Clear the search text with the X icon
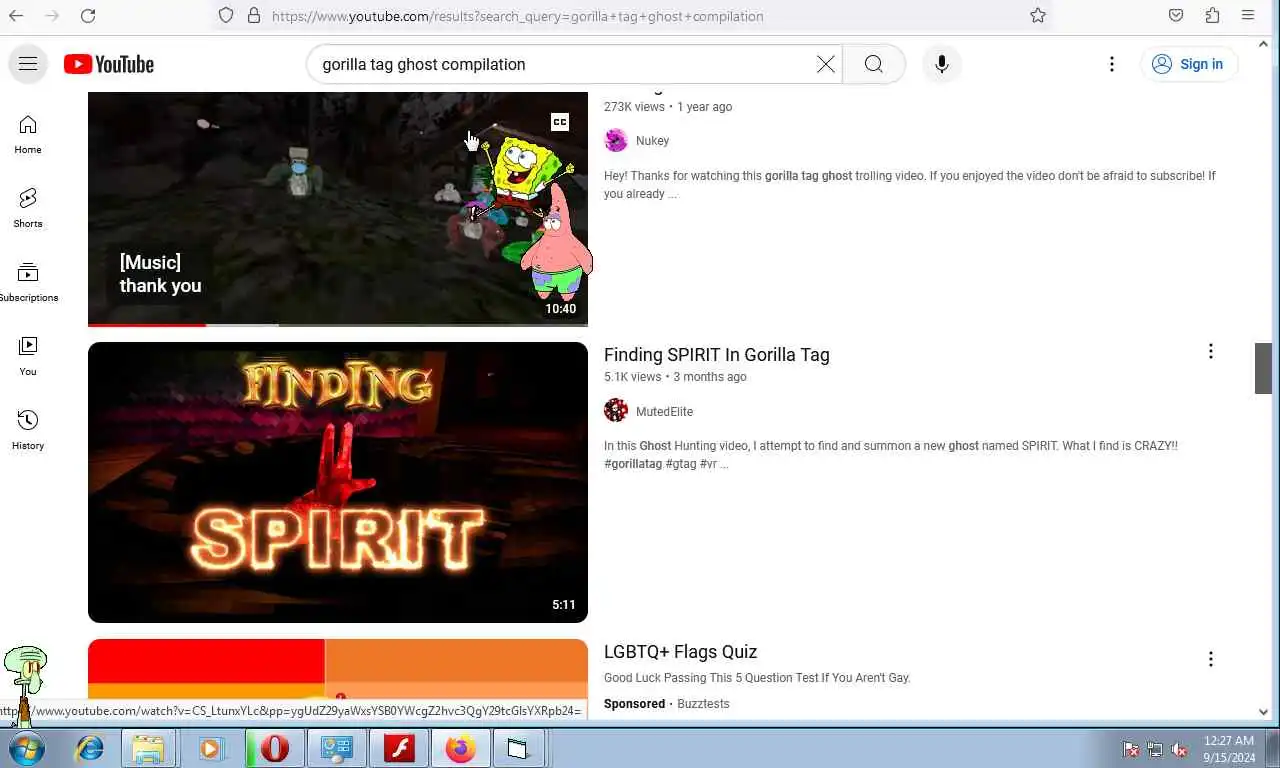Image resolution: width=1280 pixels, height=768 pixels. pyautogui.click(x=826, y=64)
